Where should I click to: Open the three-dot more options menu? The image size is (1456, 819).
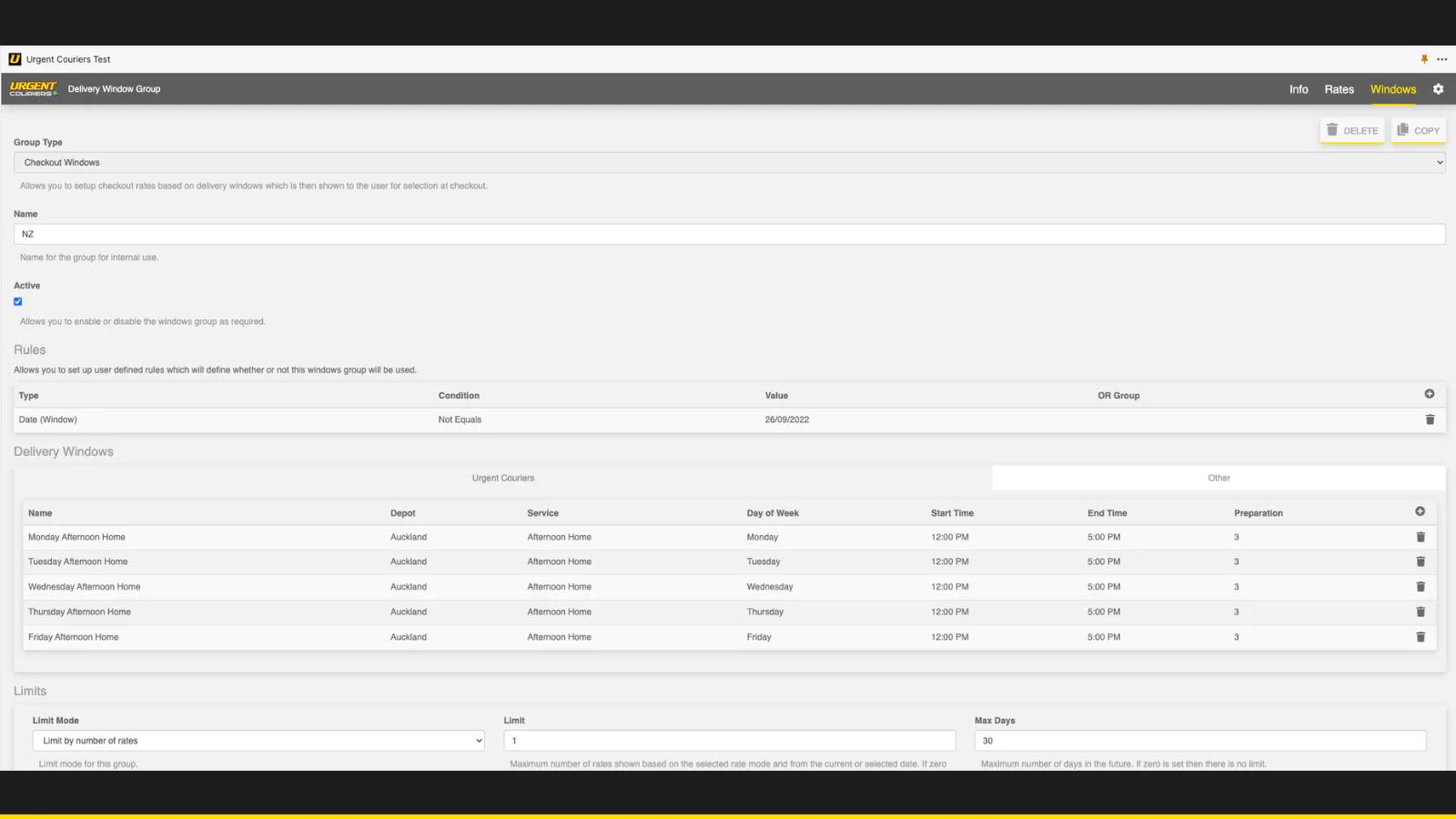click(1442, 59)
